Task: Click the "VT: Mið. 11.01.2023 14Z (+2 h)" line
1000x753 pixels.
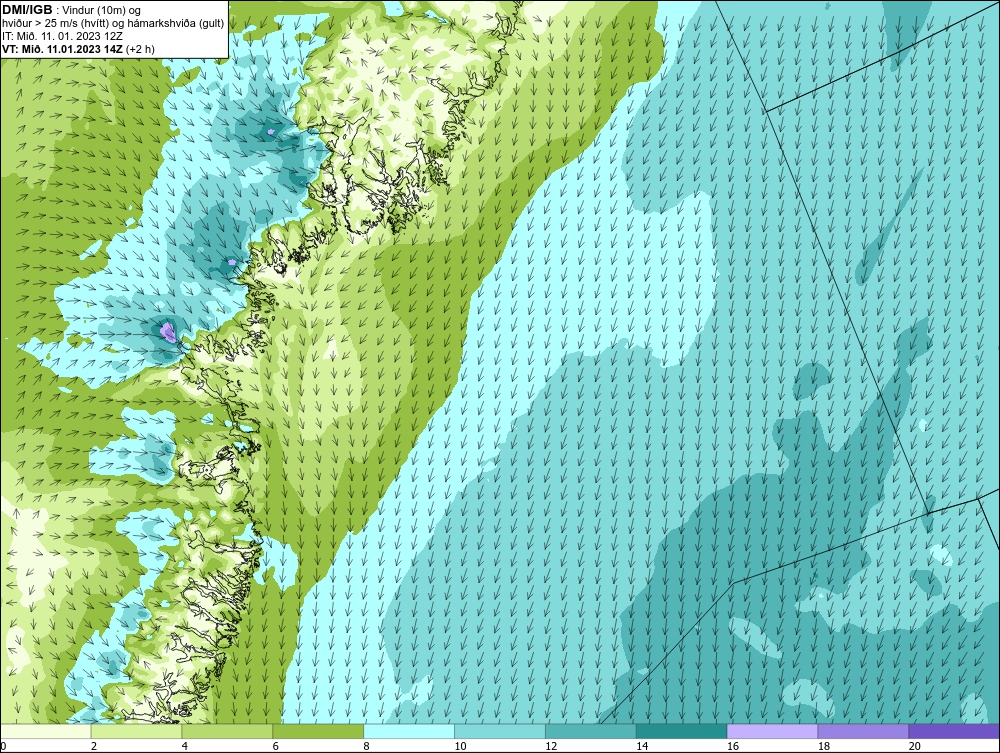Action: click(x=78, y=49)
